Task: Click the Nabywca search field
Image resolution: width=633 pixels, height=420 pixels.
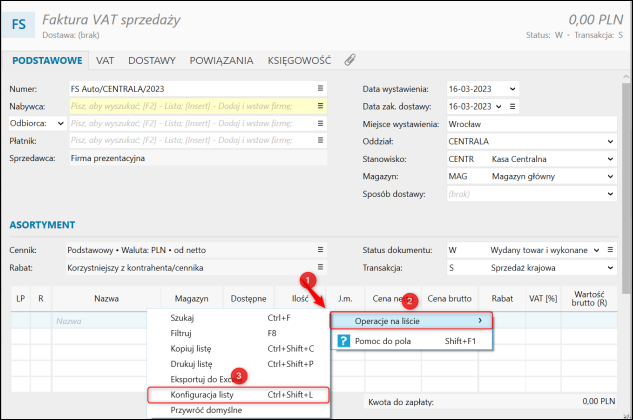Action: pyautogui.click(x=190, y=105)
